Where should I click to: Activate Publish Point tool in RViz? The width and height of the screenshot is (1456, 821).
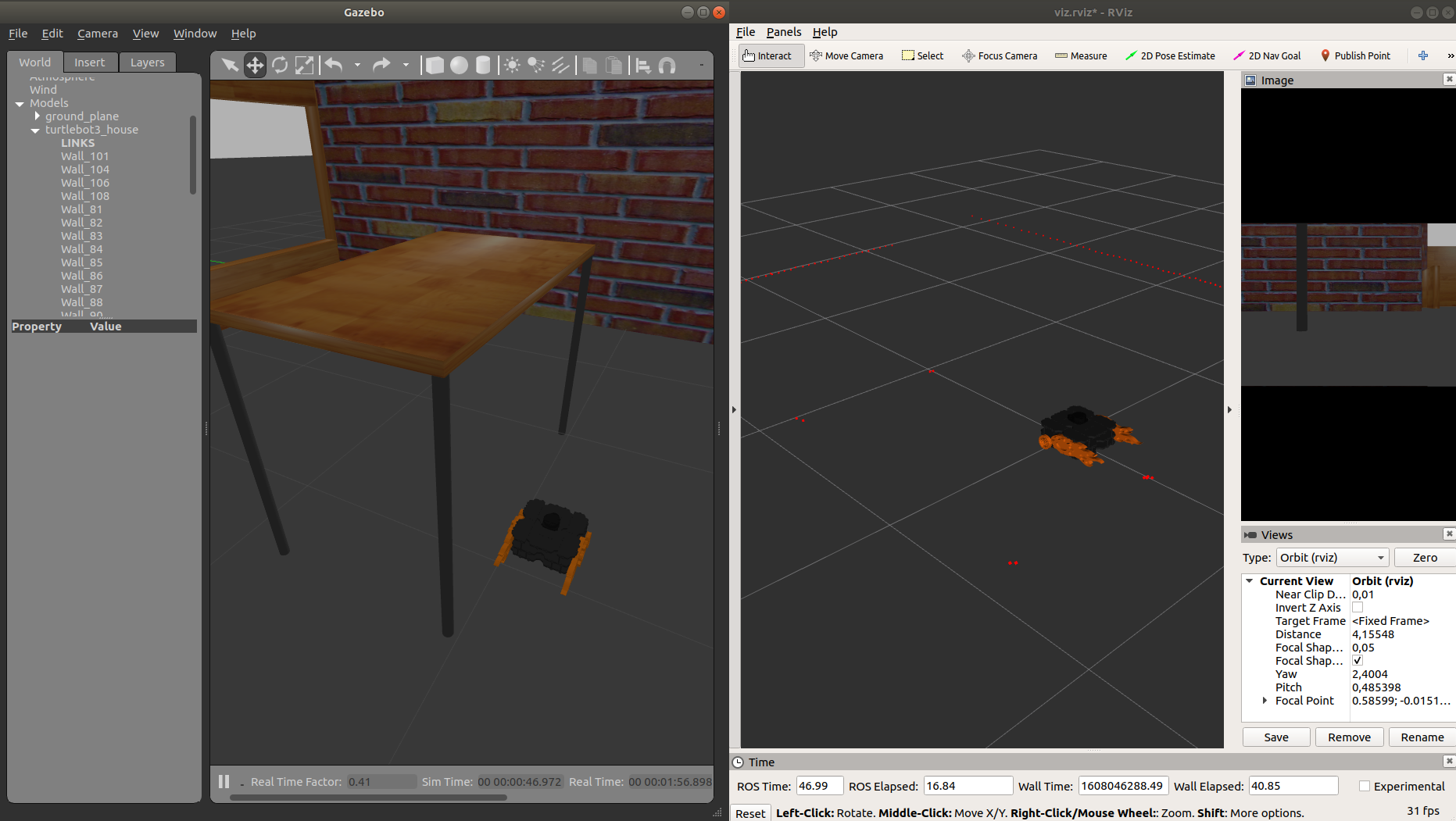click(1356, 55)
